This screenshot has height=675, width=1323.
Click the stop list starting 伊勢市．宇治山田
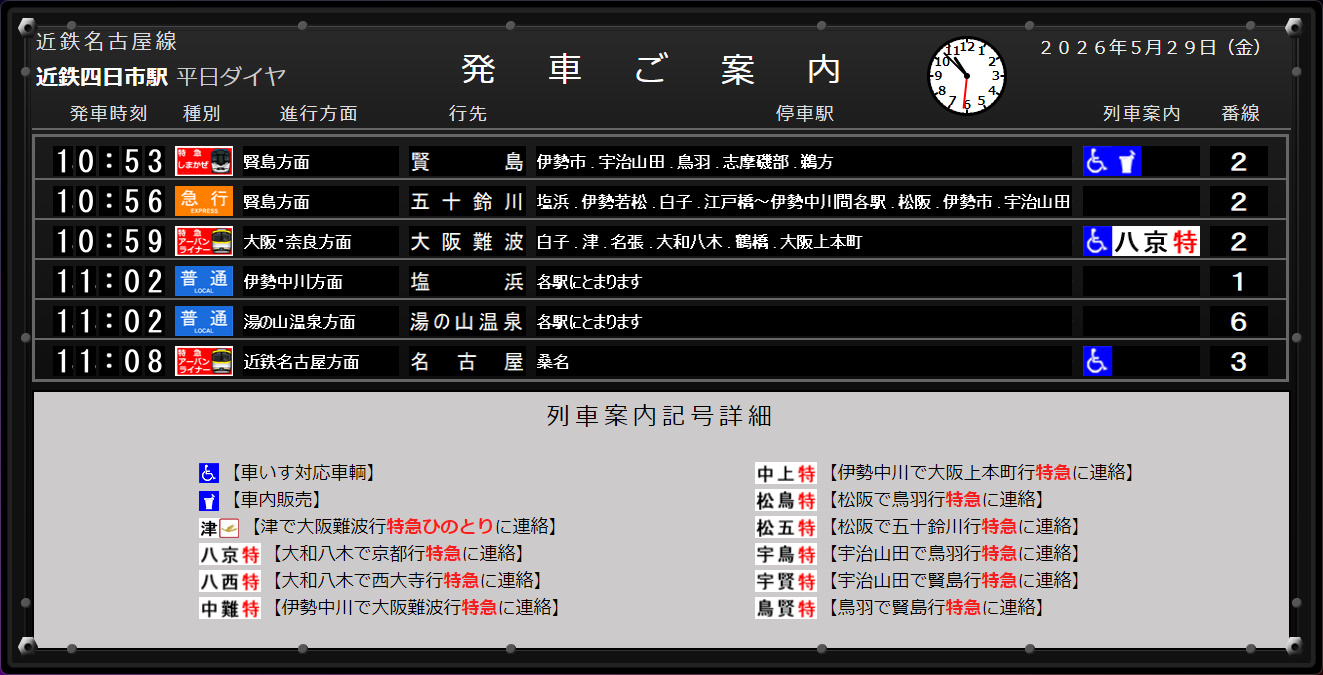pyautogui.click(x=685, y=162)
